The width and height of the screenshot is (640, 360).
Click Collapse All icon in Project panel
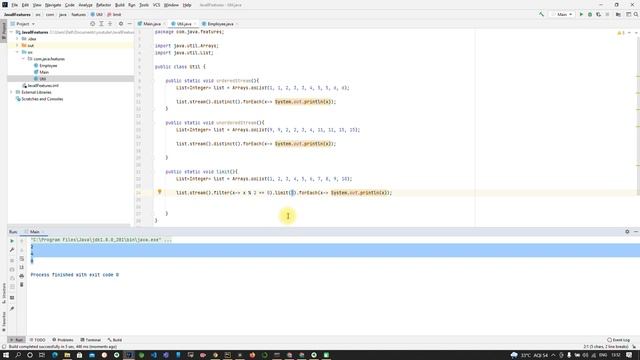110,24
